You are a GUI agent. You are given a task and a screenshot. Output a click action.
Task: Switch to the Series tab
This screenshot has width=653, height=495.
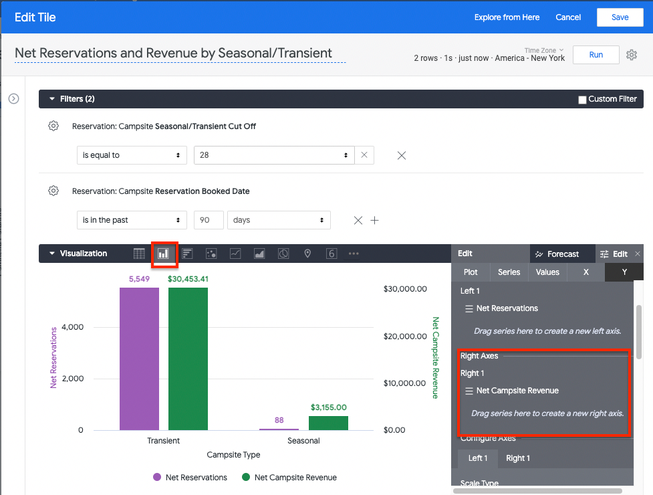[509, 271]
